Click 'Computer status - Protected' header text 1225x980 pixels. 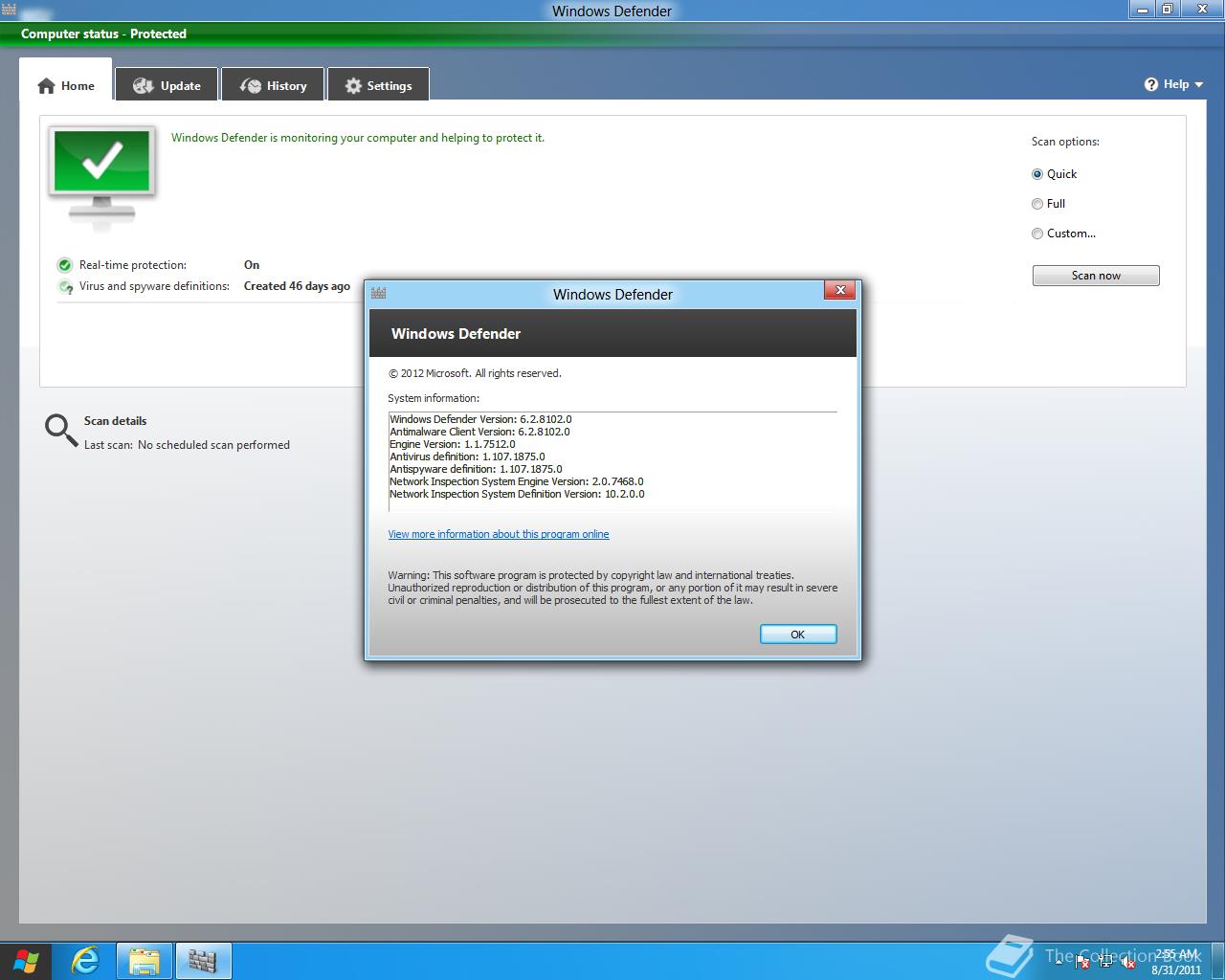[103, 33]
